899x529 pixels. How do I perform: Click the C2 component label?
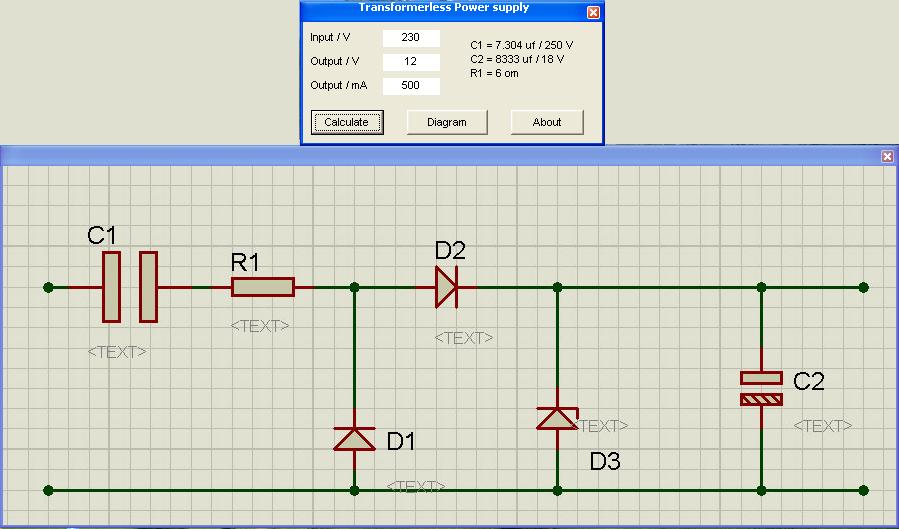point(809,381)
